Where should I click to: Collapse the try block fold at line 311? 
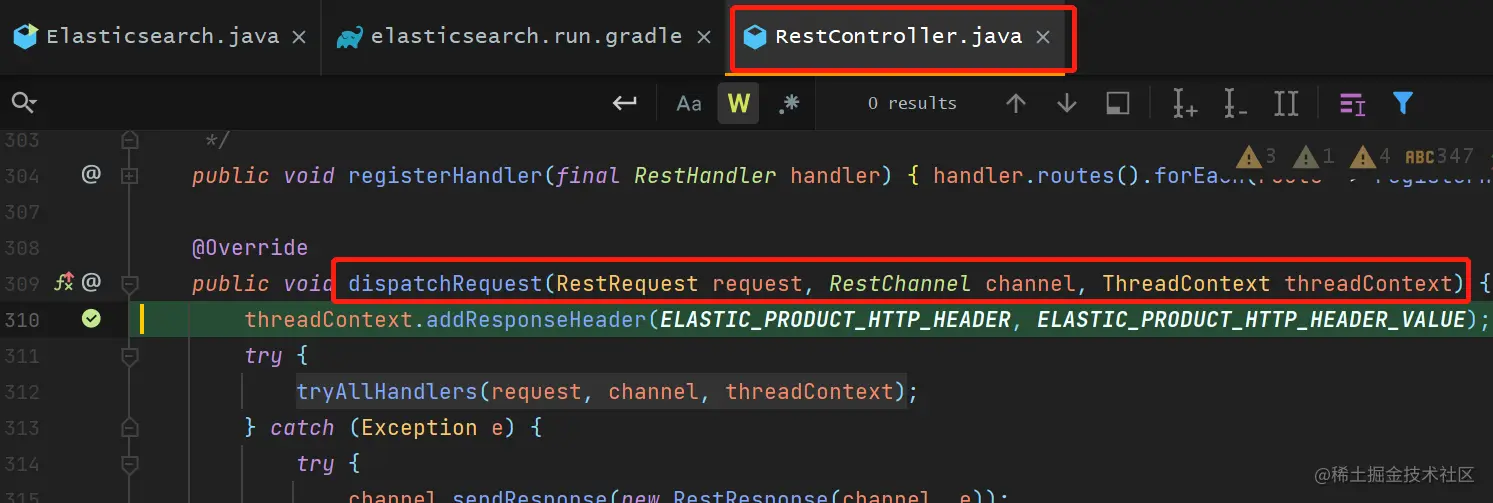click(x=129, y=356)
